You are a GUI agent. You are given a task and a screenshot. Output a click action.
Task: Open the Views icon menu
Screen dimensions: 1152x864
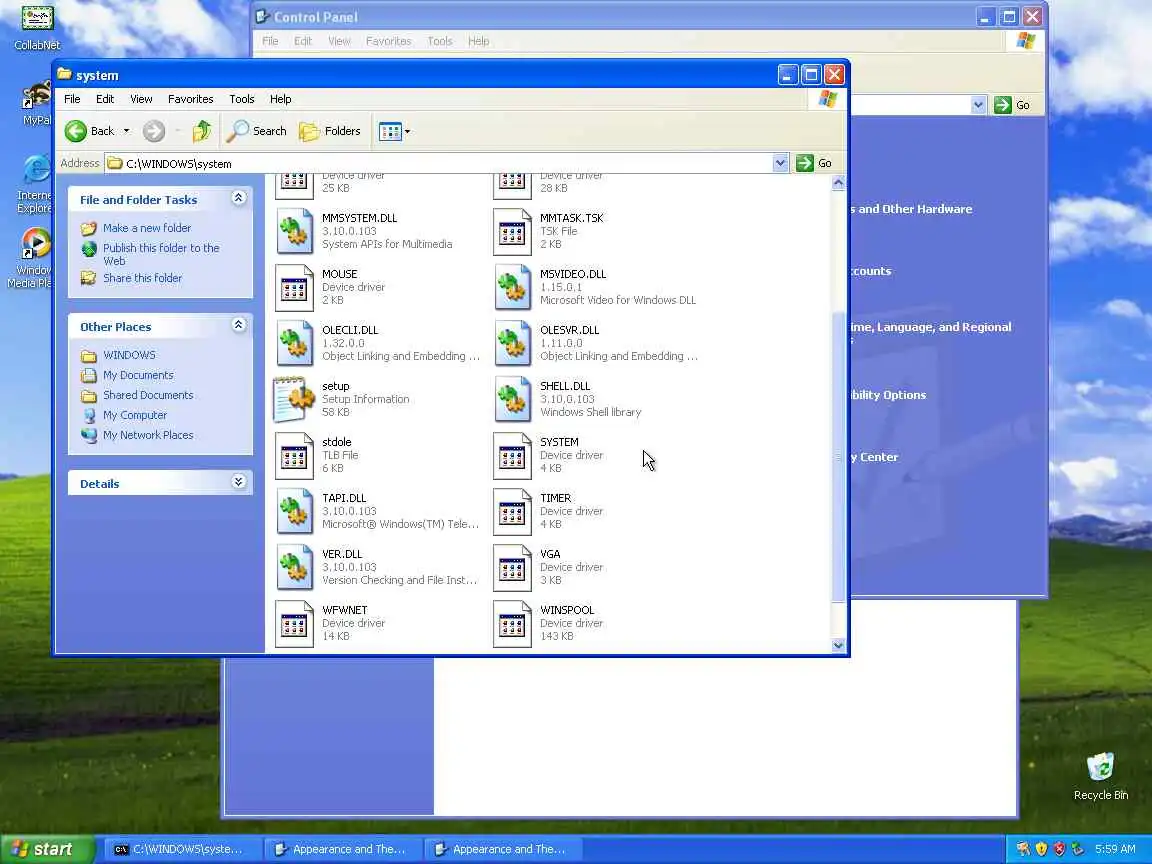click(x=394, y=132)
